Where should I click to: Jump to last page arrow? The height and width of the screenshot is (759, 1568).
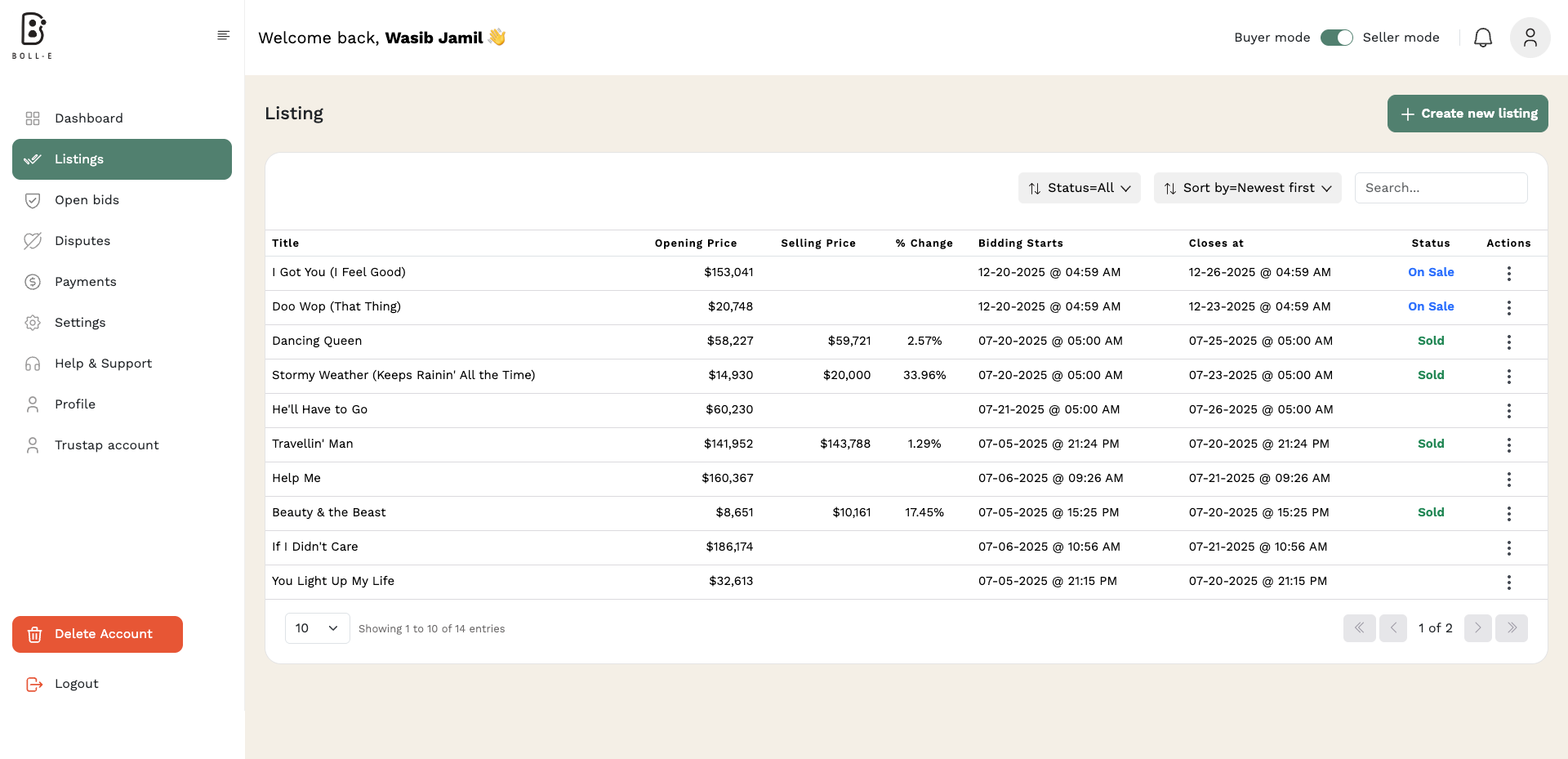click(x=1511, y=628)
